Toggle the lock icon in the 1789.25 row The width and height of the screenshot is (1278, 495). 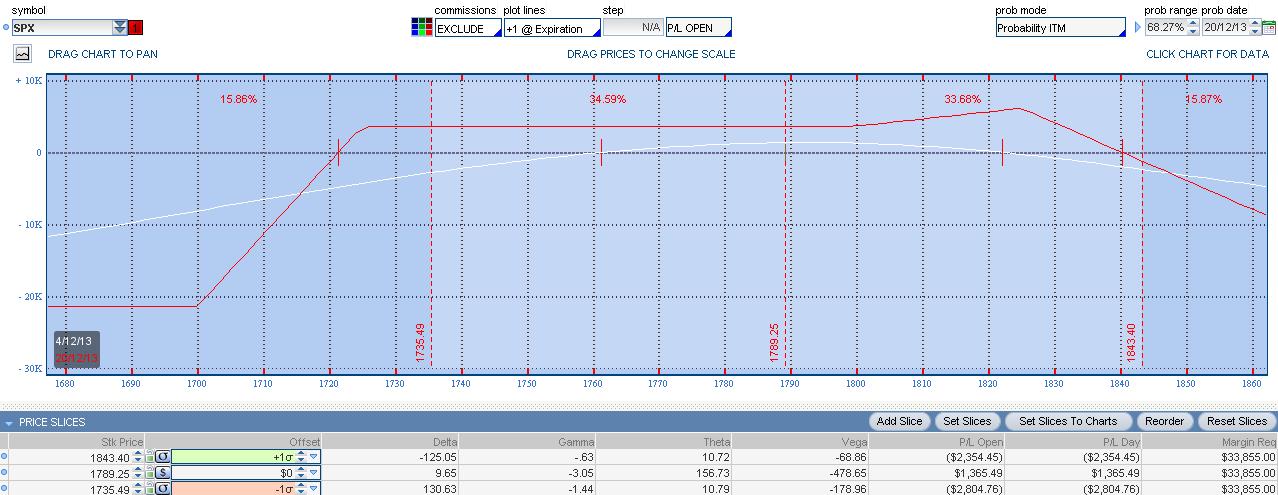pyautogui.click(x=149, y=472)
